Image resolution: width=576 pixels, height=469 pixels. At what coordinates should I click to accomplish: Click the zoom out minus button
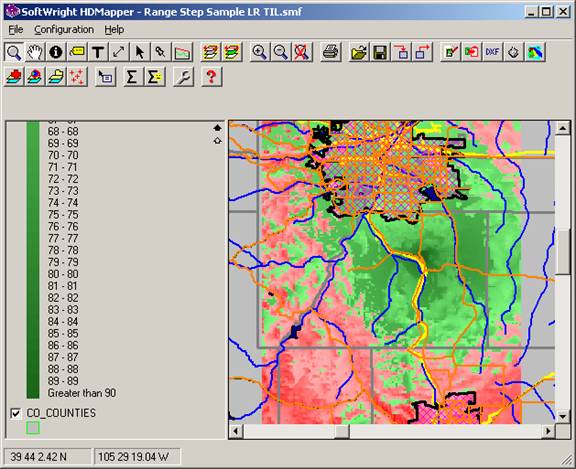point(281,52)
